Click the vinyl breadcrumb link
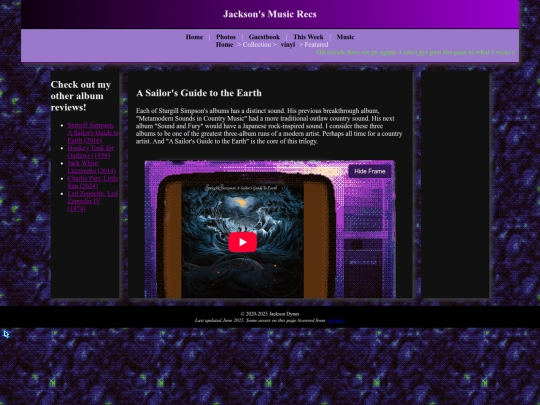 click(288, 45)
